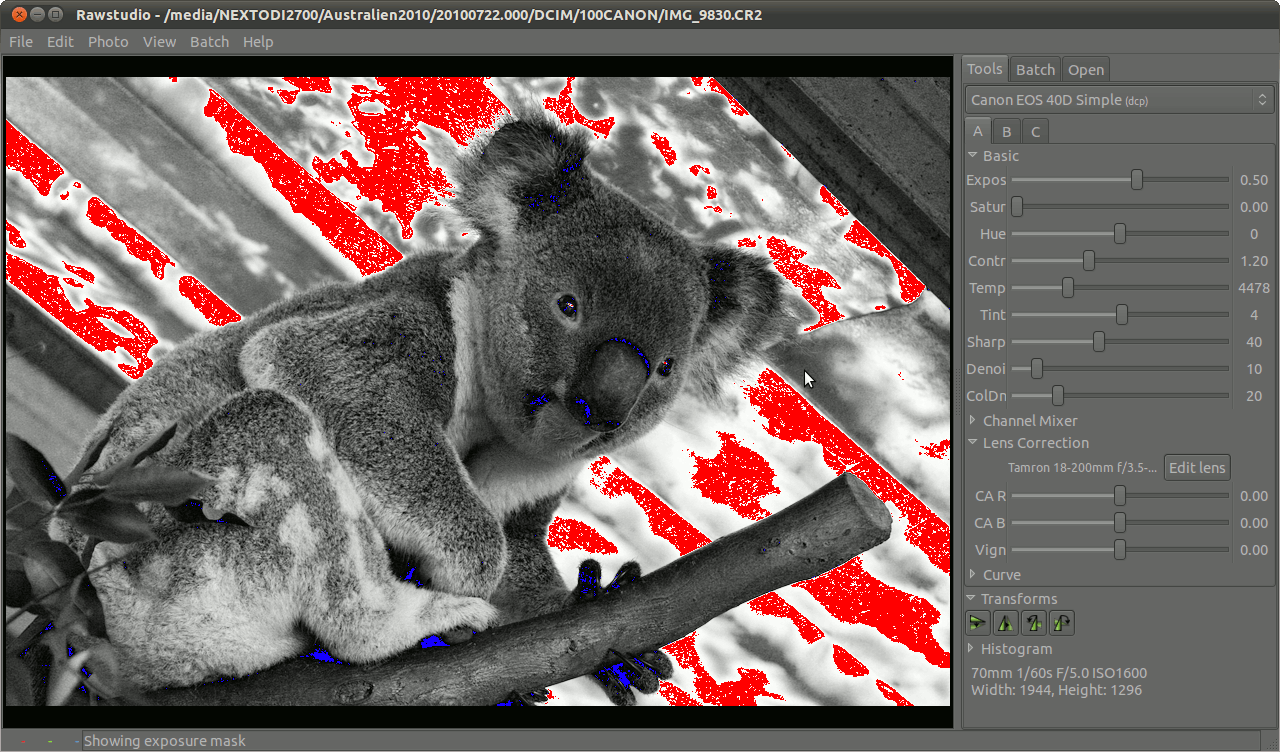Click the Contrast slider handle
The height and width of the screenshot is (752, 1280).
pyautogui.click(x=1089, y=261)
